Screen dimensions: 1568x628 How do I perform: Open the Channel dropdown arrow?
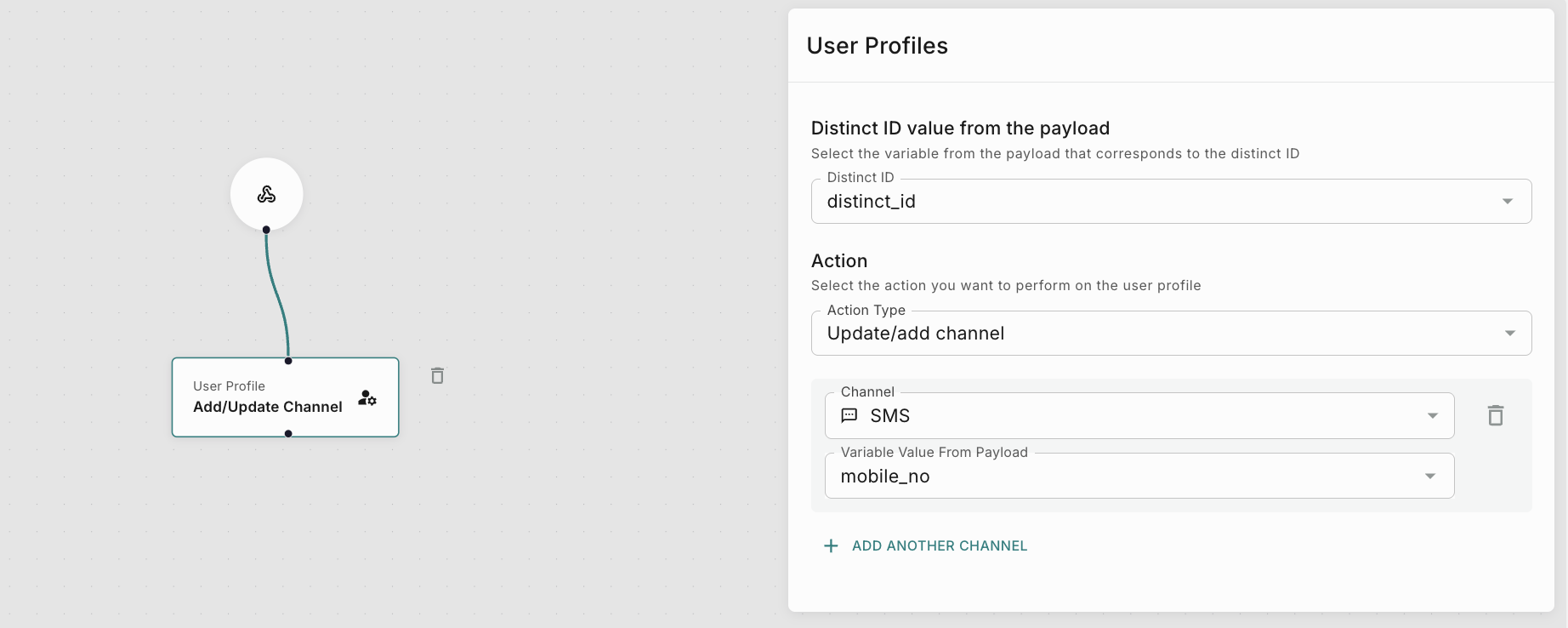coord(1432,416)
